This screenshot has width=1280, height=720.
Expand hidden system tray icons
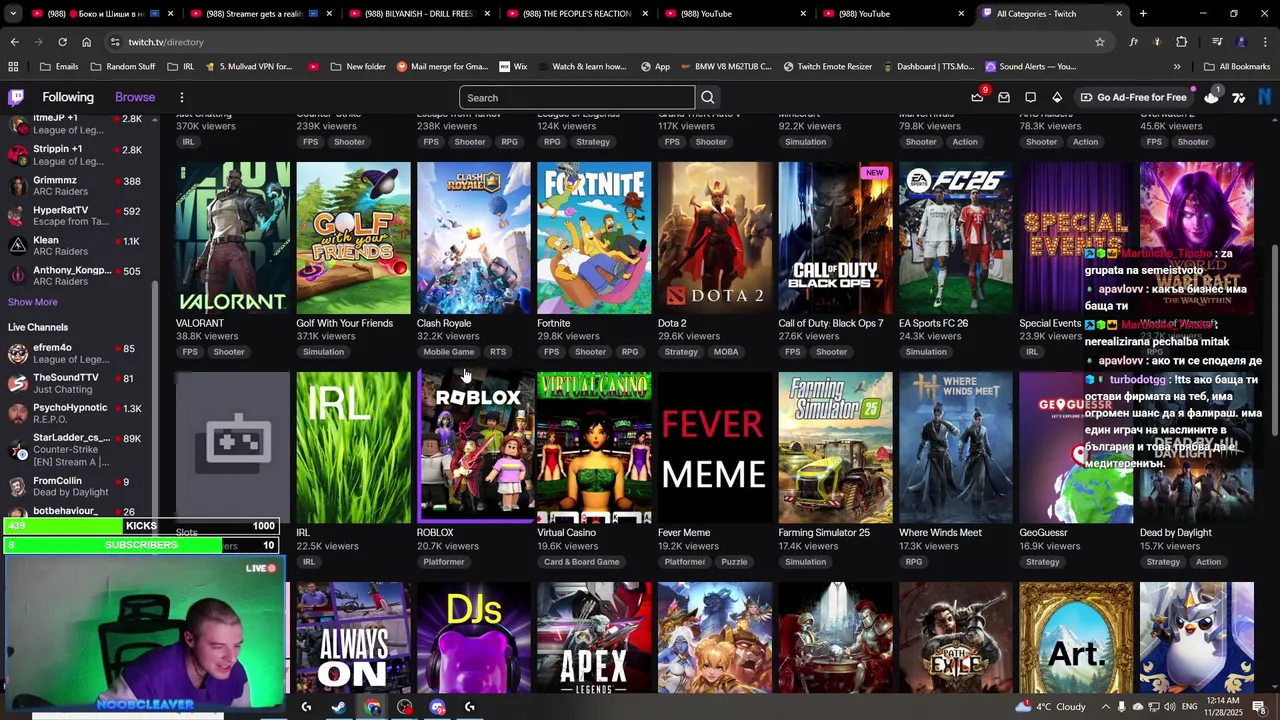tap(1105, 707)
